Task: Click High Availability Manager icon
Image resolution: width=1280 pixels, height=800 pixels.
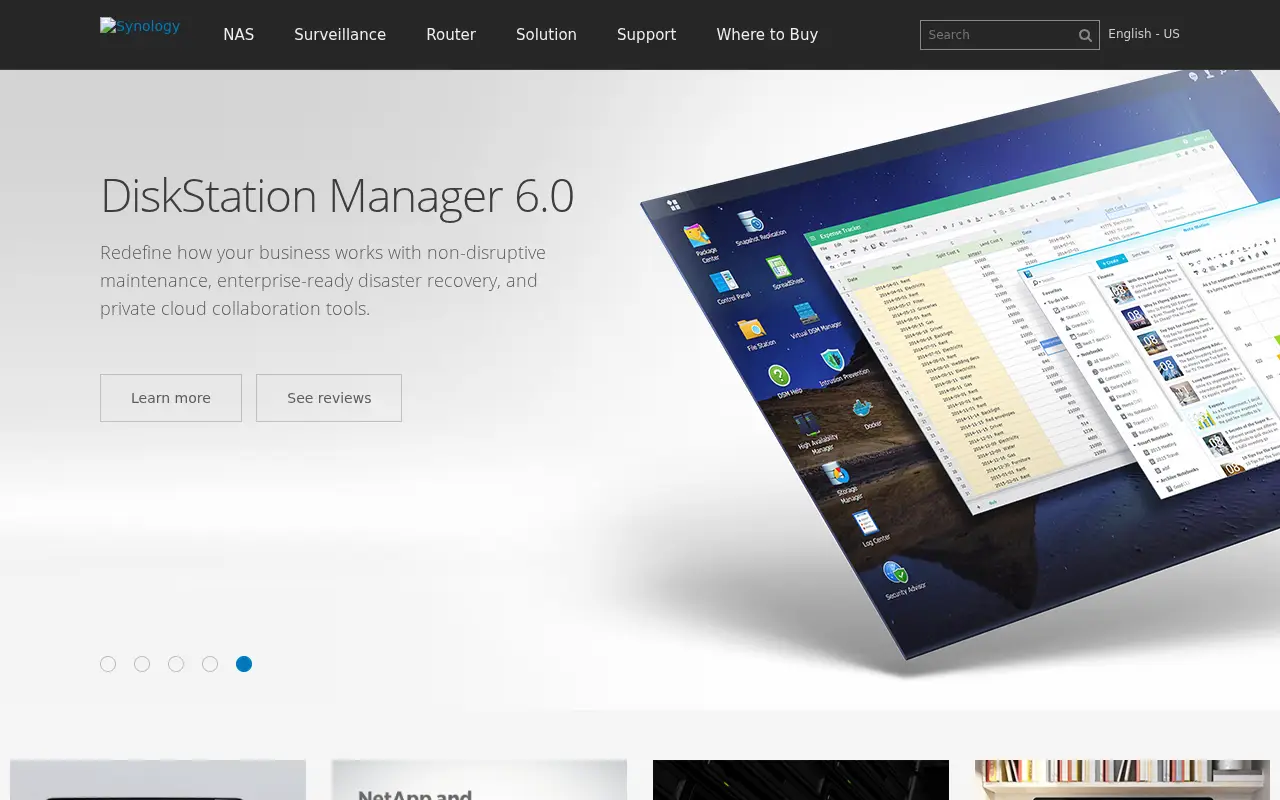Action: coord(807,424)
